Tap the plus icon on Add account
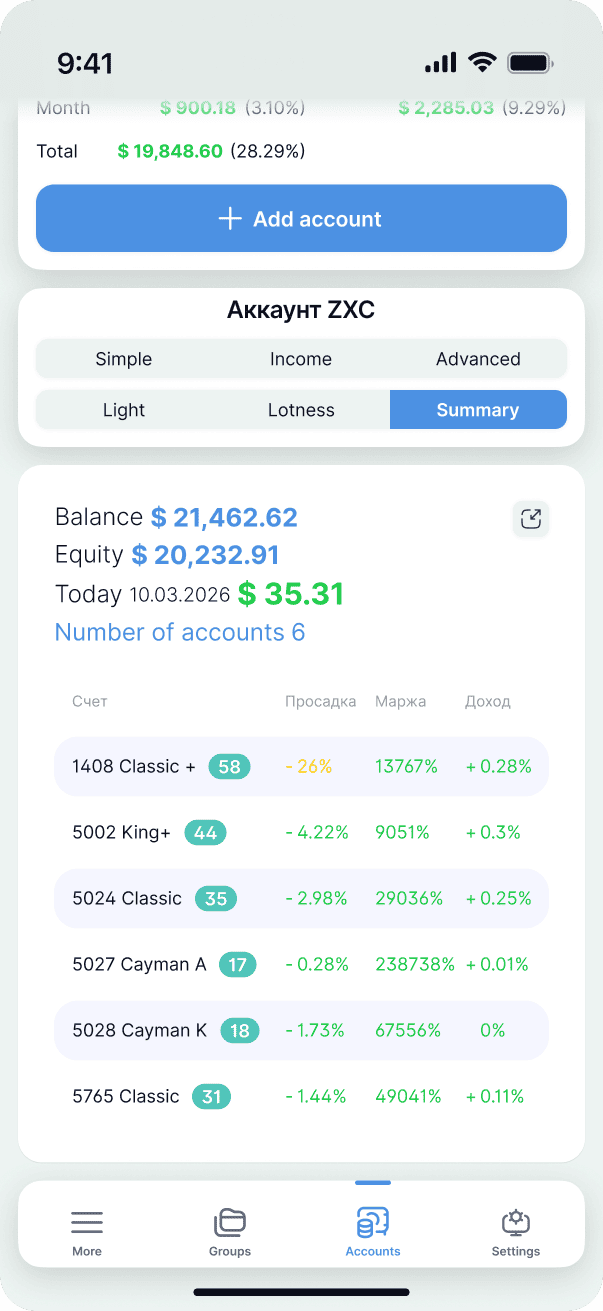 230,219
